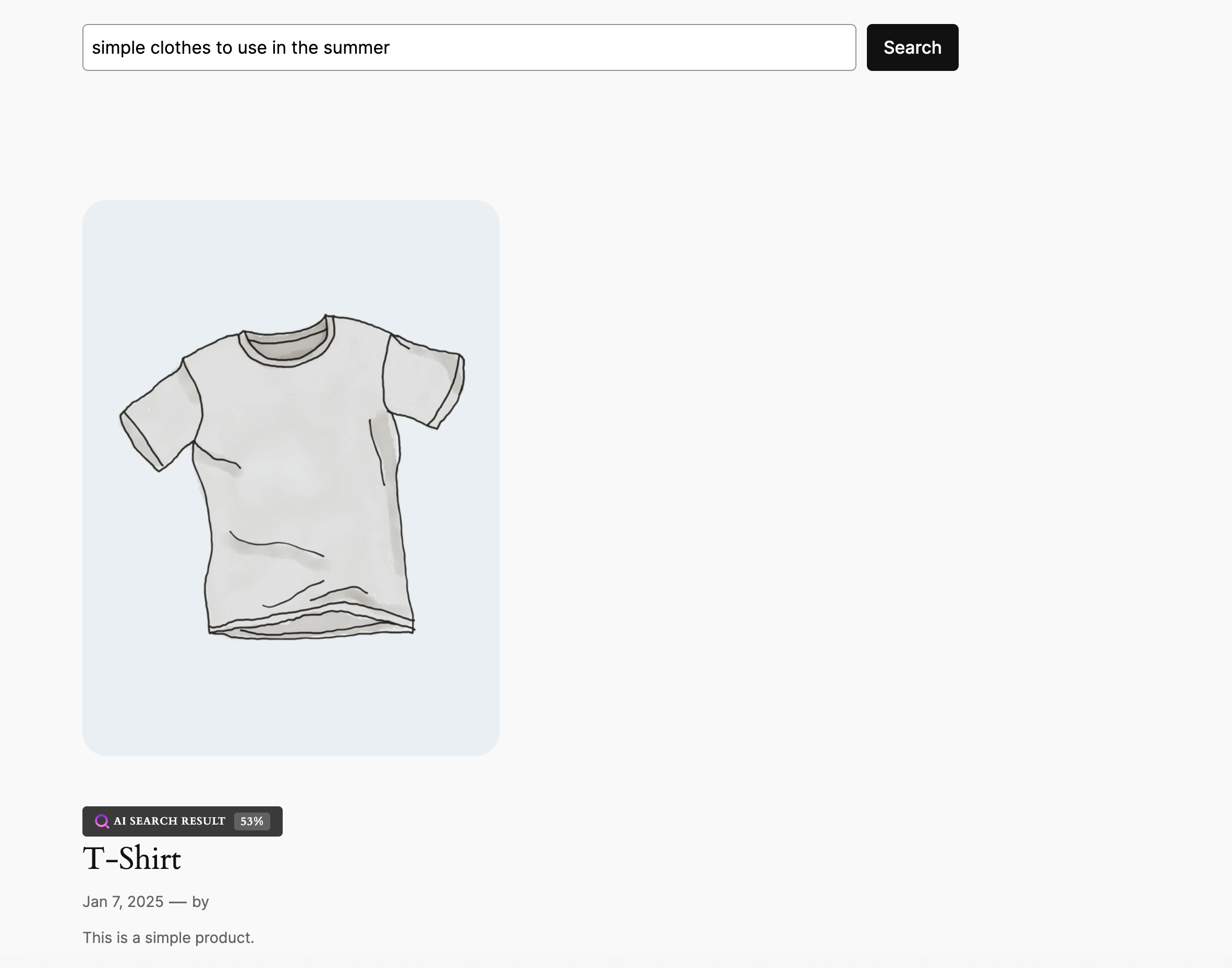Click the magnifier icon in the AI Search Result badge
The height and width of the screenshot is (968, 1232).
click(x=103, y=821)
